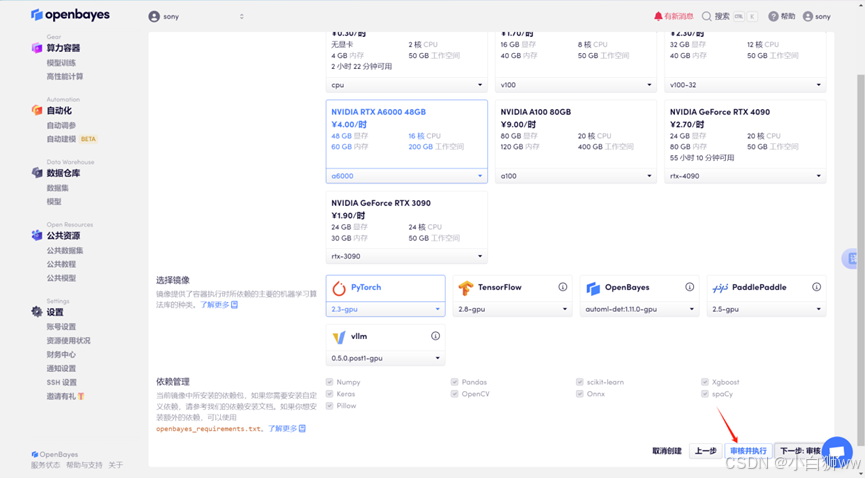Image resolution: width=865 pixels, height=478 pixels.
Task: Show info for the vllm image
Action: [x=435, y=336]
